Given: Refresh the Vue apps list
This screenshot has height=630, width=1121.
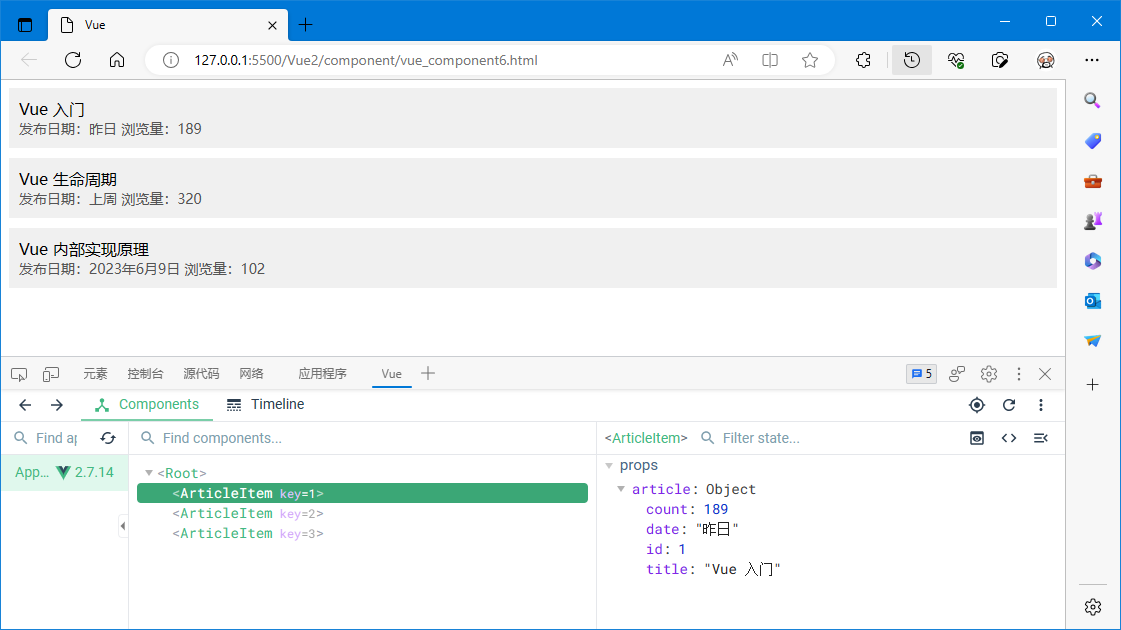Looking at the screenshot, I should coord(108,438).
